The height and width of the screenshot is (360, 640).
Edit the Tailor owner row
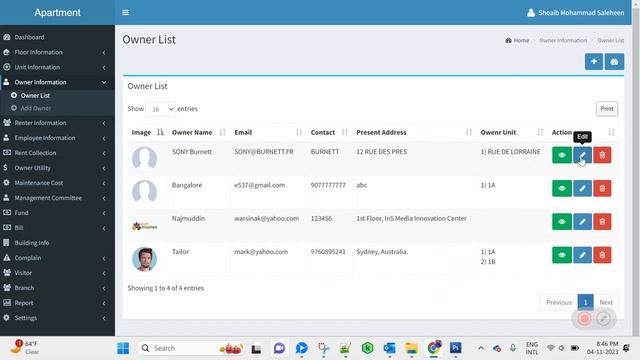point(582,255)
